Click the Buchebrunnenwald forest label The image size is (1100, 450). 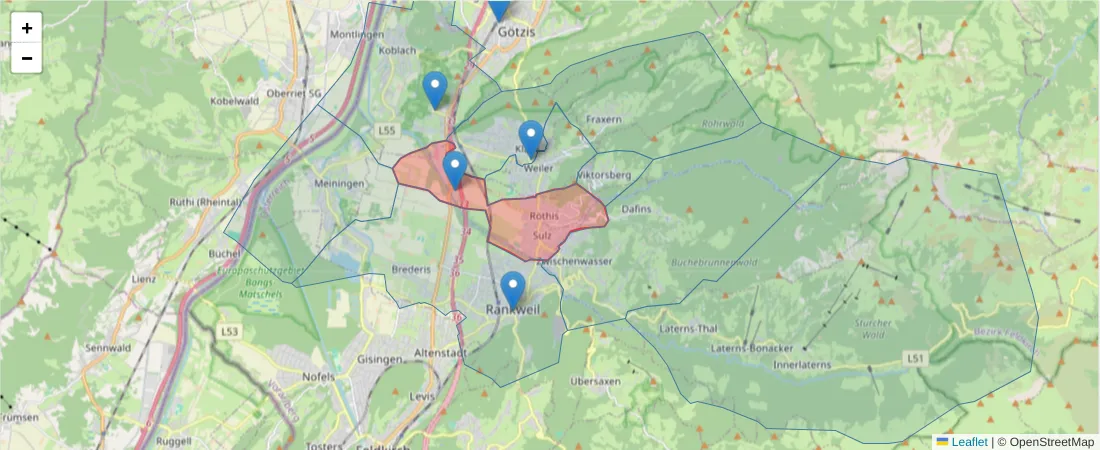point(714,263)
